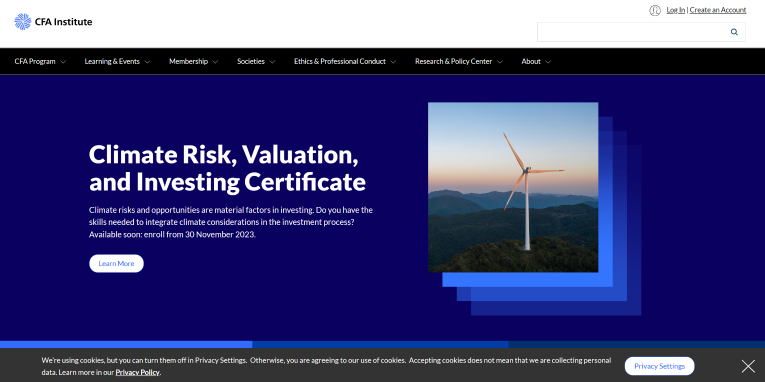Select the first bright blue carousel bar
Screen dimensions: 765x382
(126, 344)
